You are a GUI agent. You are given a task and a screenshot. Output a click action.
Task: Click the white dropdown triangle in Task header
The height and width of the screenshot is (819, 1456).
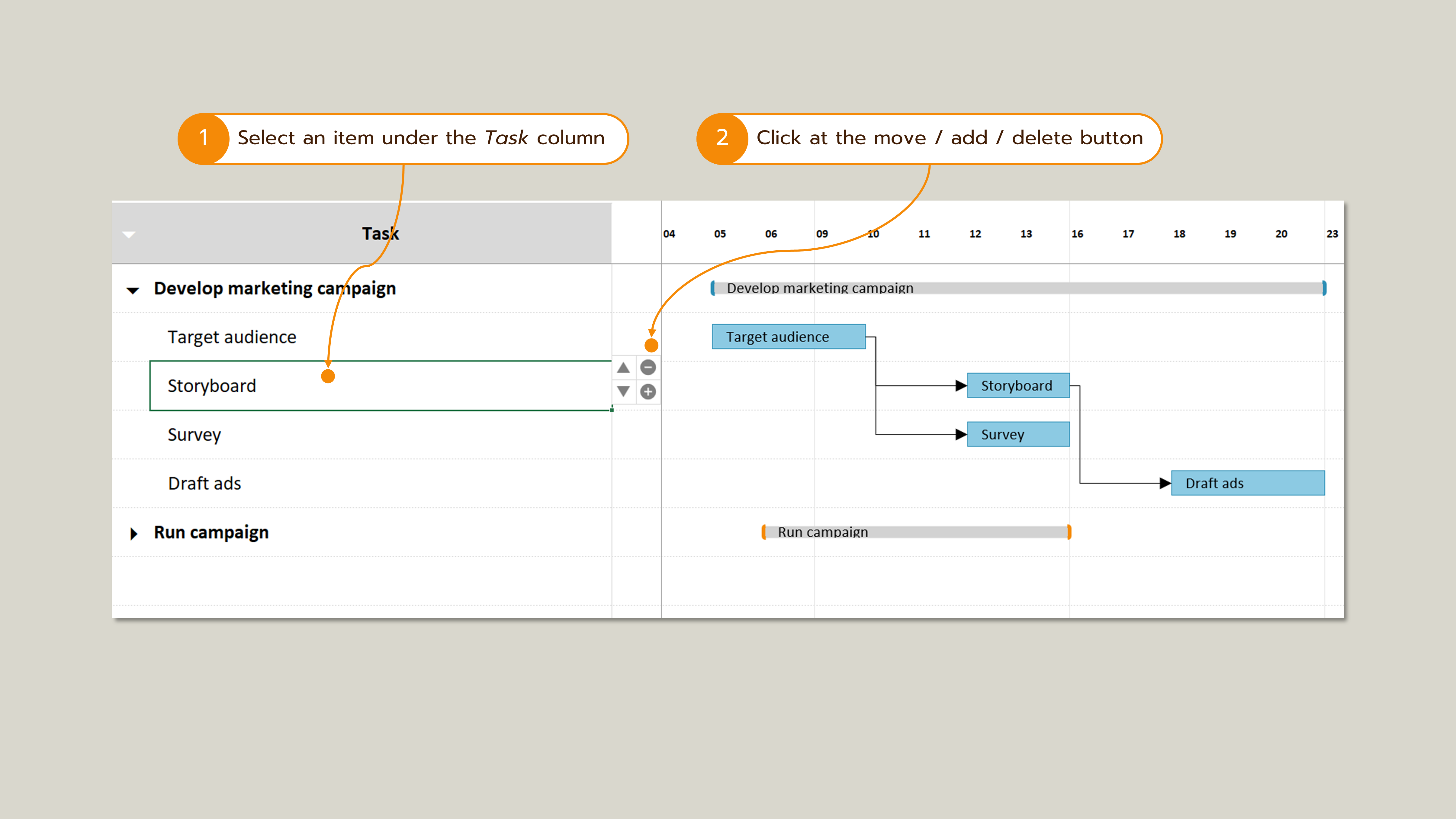[129, 234]
